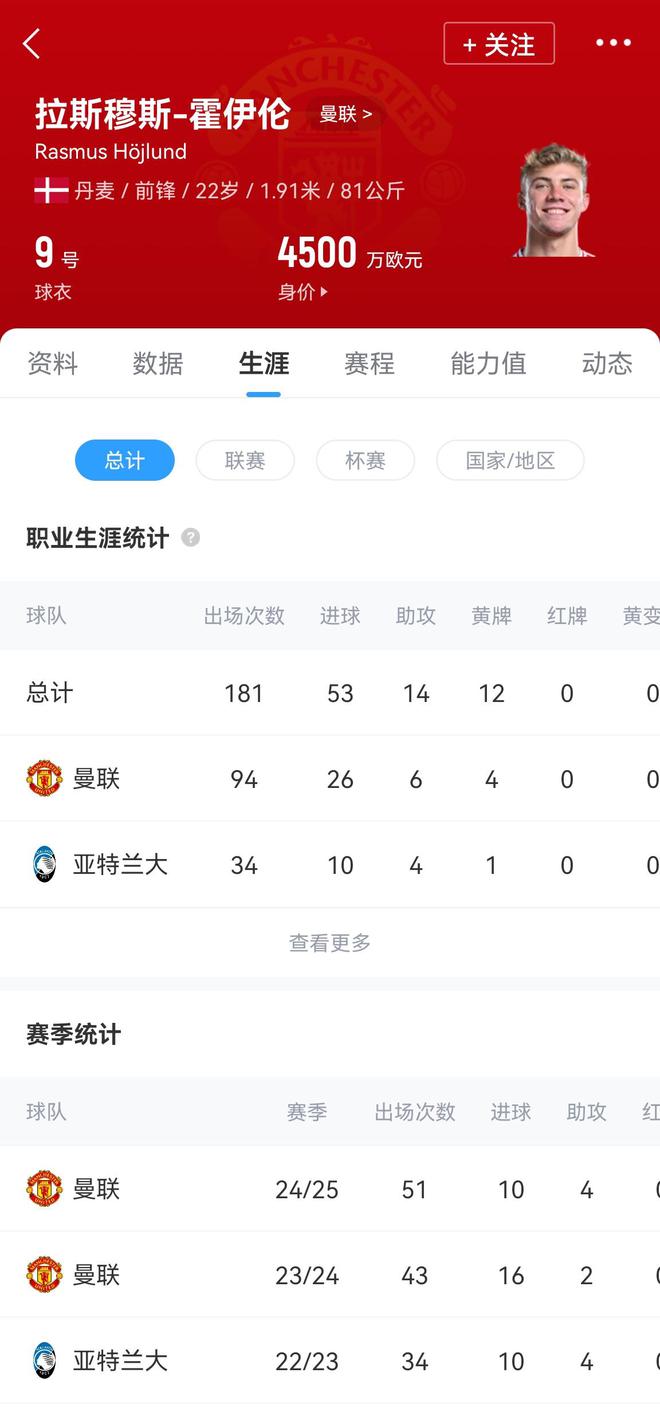This screenshot has height=1408, width=660.
Task: Tap the Denmark flag icon
Action: pyautogui.click(x=51, y=190)
